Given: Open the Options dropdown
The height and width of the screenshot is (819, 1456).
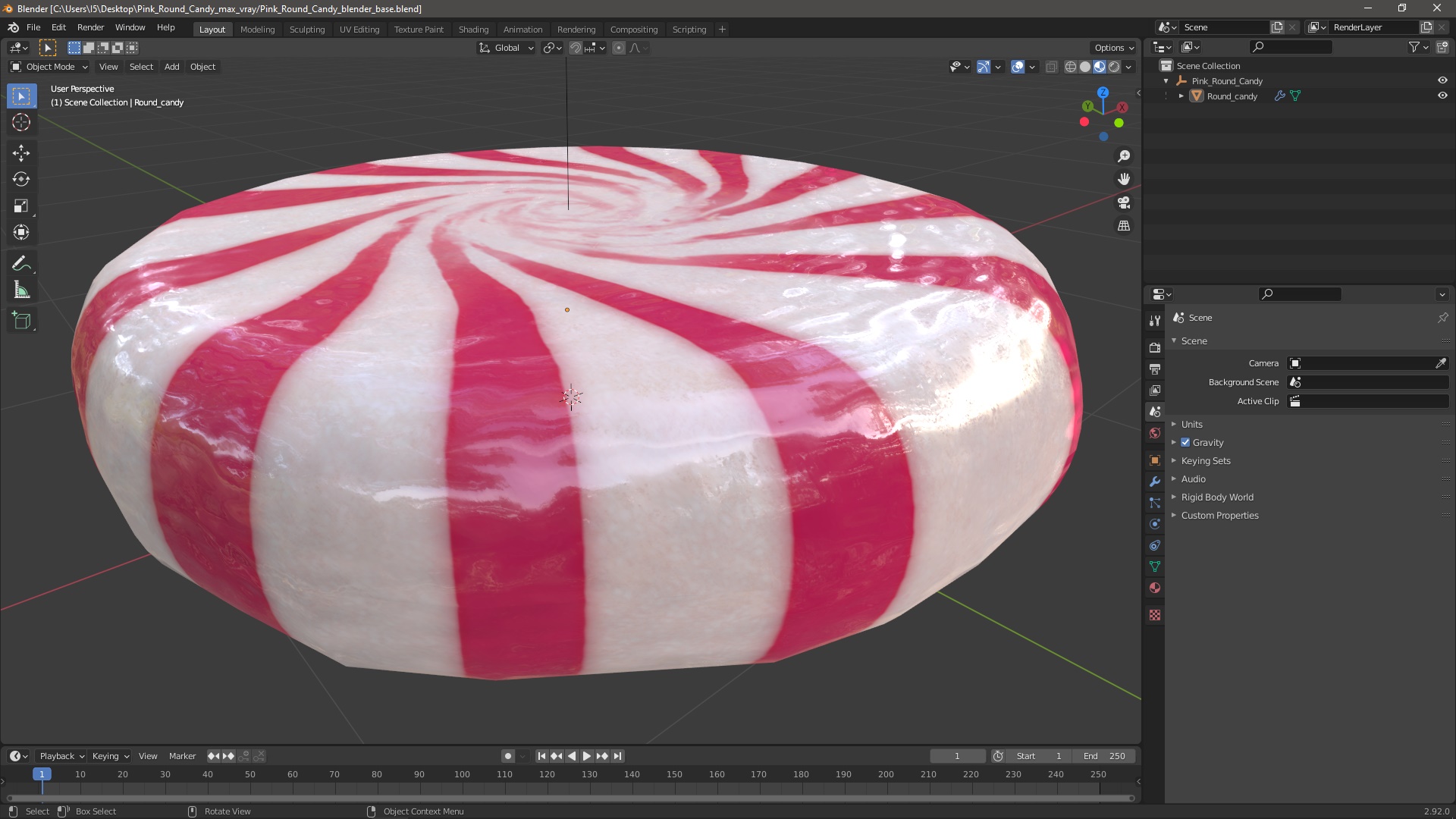Looking at the screenshot, I should tap(1114, 48).
